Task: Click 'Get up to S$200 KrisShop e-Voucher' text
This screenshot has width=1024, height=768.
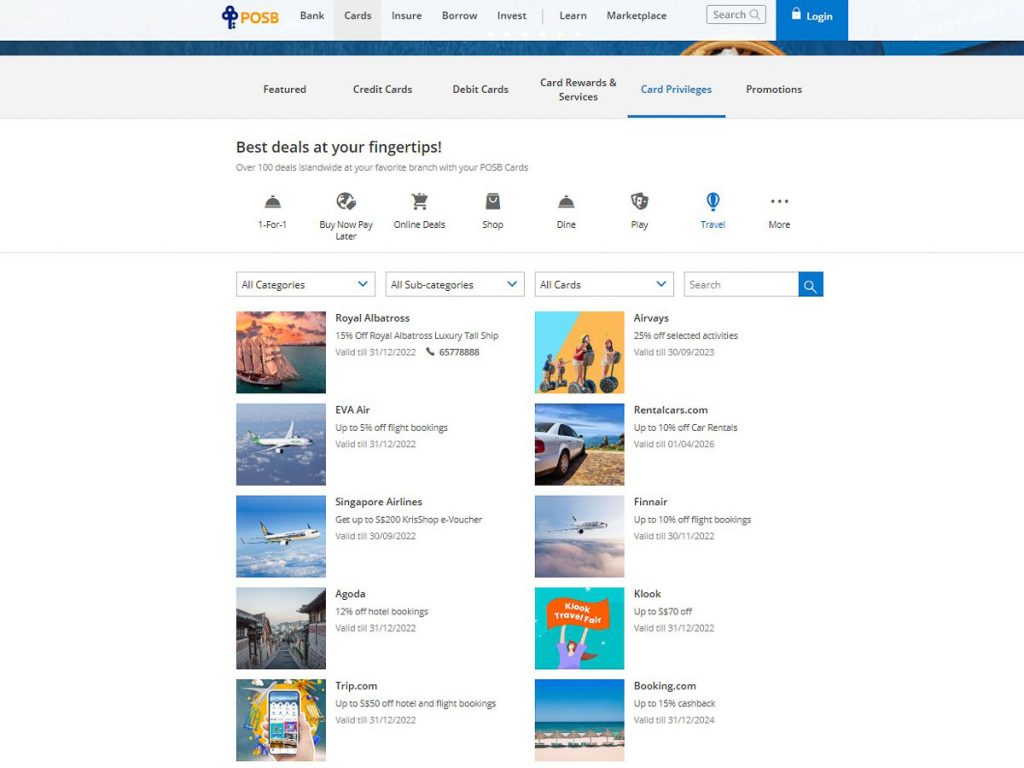Action: [x=409, y=520]
